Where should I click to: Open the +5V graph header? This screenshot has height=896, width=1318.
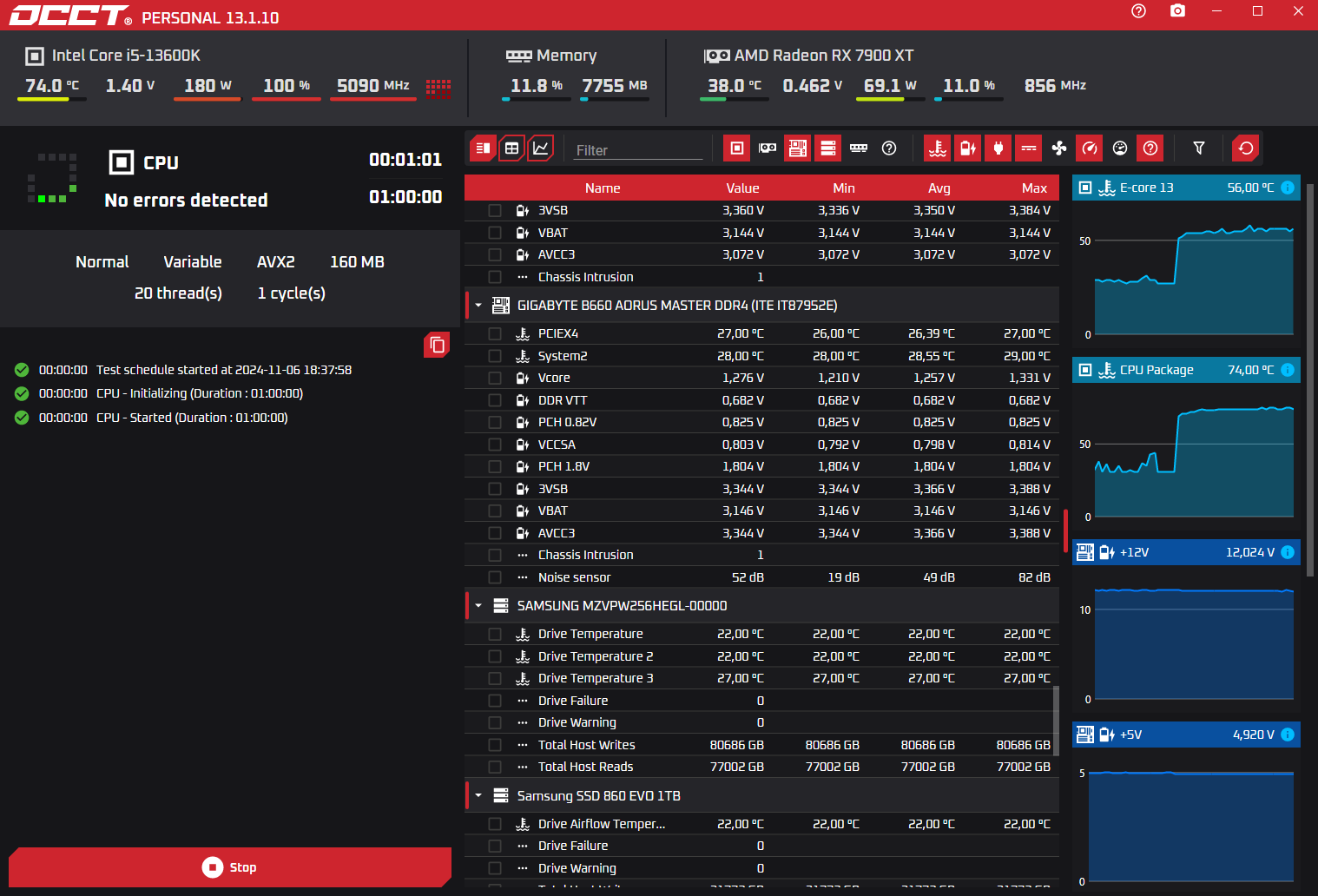point(1186,735)
